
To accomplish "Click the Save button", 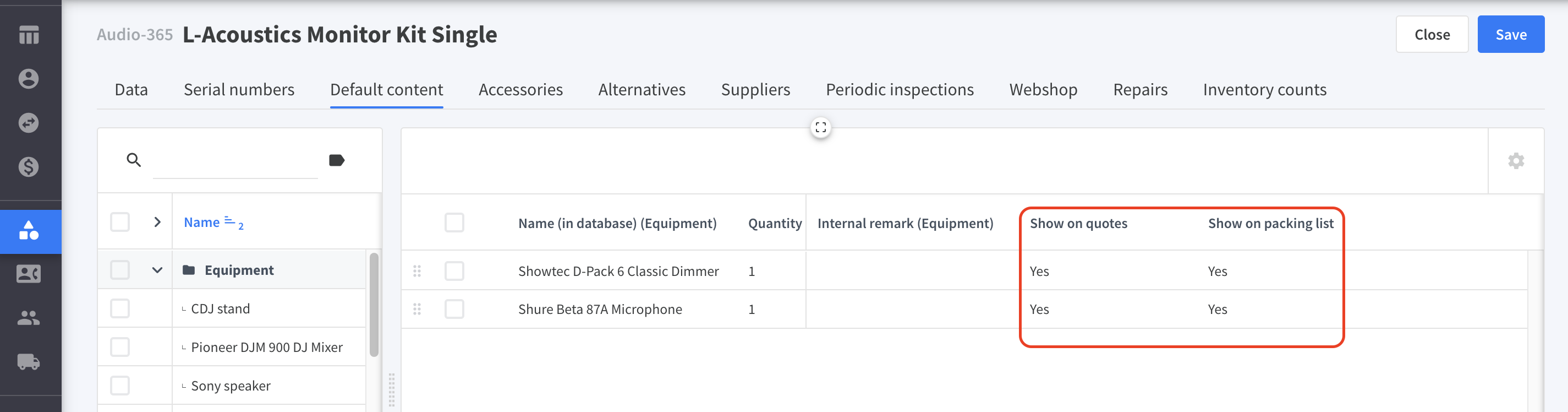I will point(1510,35).
